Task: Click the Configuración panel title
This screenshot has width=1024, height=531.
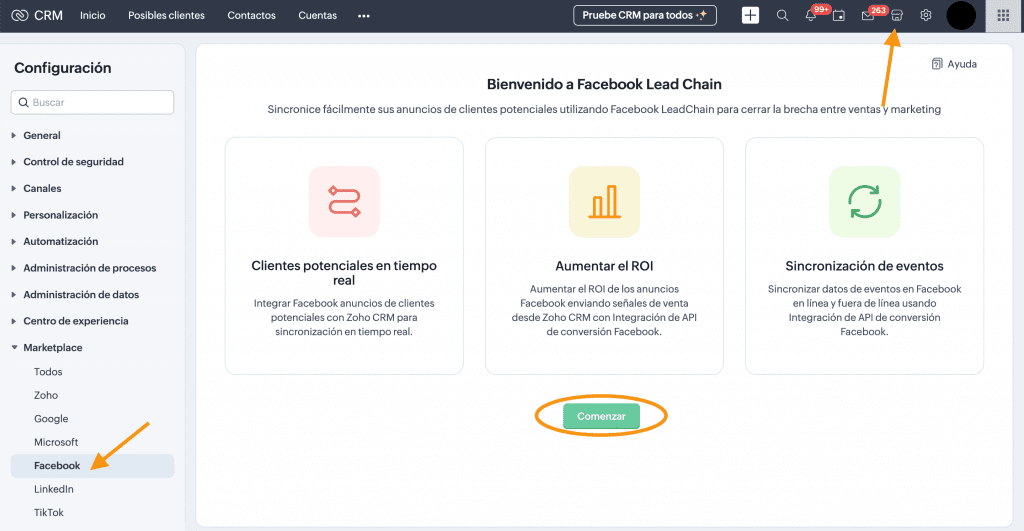Action: 63,68
